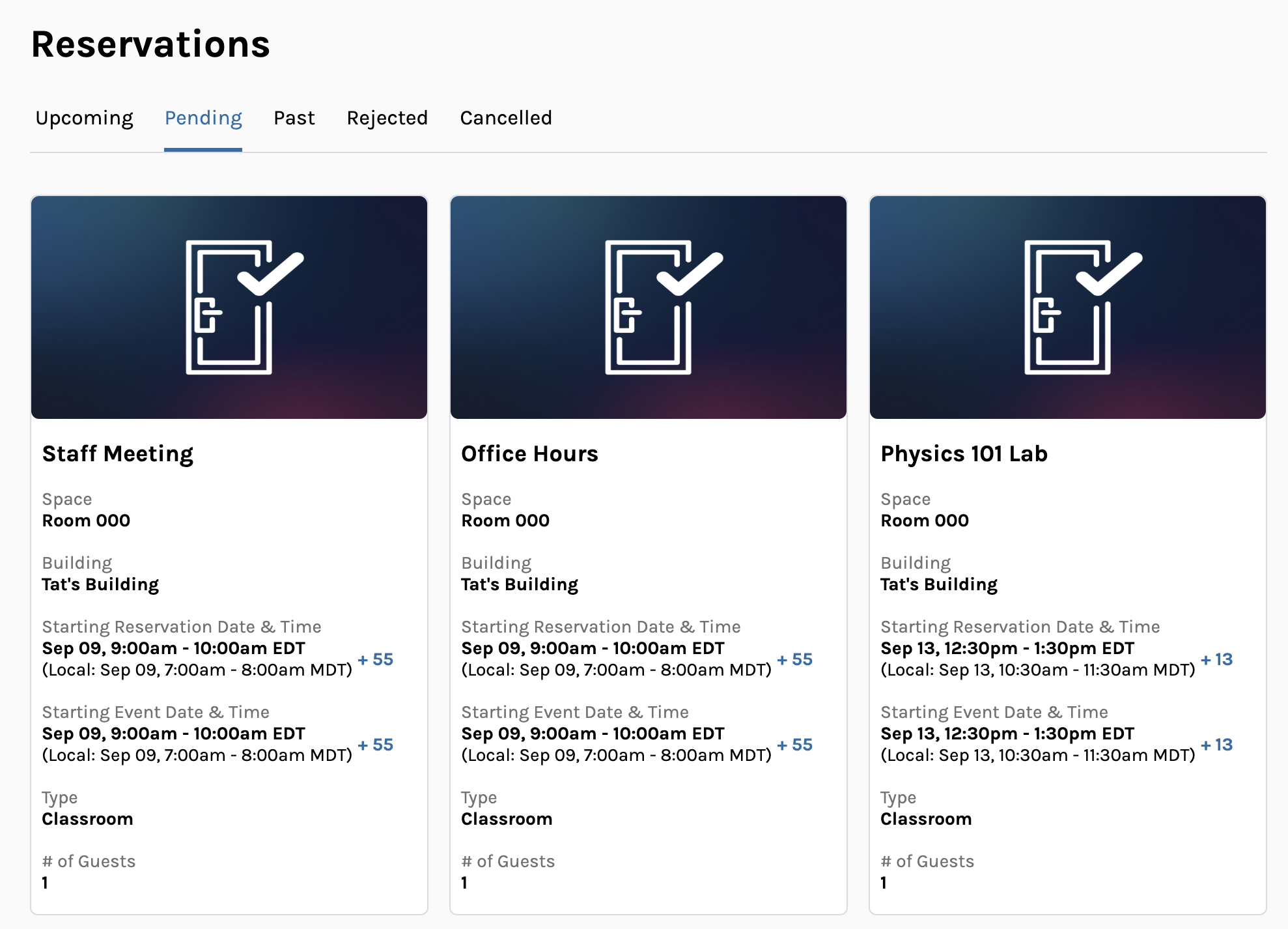Image resolution: width=1288 pixels, height=929 pixels.
Task: View the Rejected reservations tab
Action: point(387,118)
